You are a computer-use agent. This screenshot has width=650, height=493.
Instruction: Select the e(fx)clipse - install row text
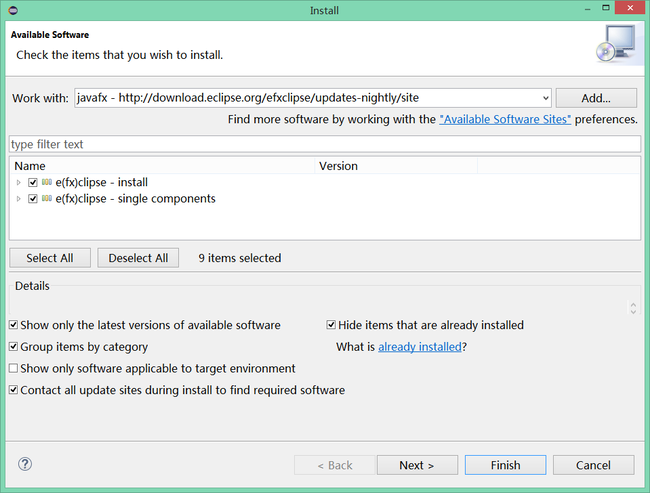coord(102,182)
